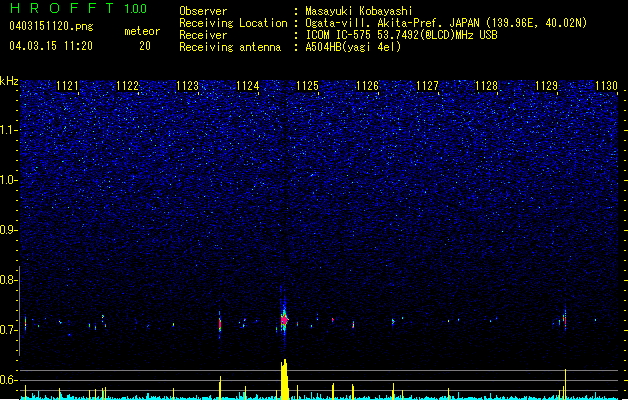The width and height of the screenshot is (629, 400).
Task: Select observer name Masayuki Kobayashi
Action: [359, 11]
